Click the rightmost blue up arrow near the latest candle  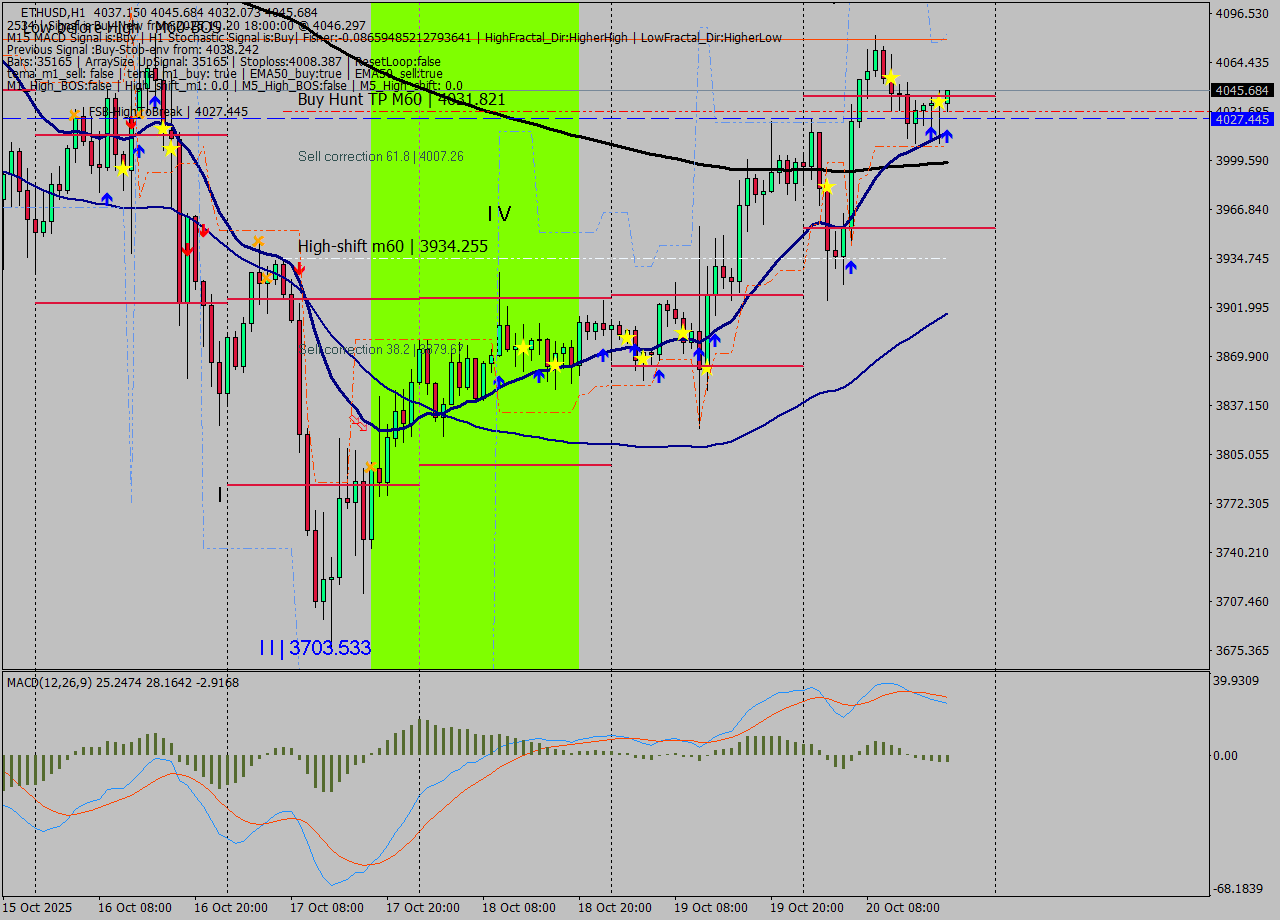(x=946, y=134)
